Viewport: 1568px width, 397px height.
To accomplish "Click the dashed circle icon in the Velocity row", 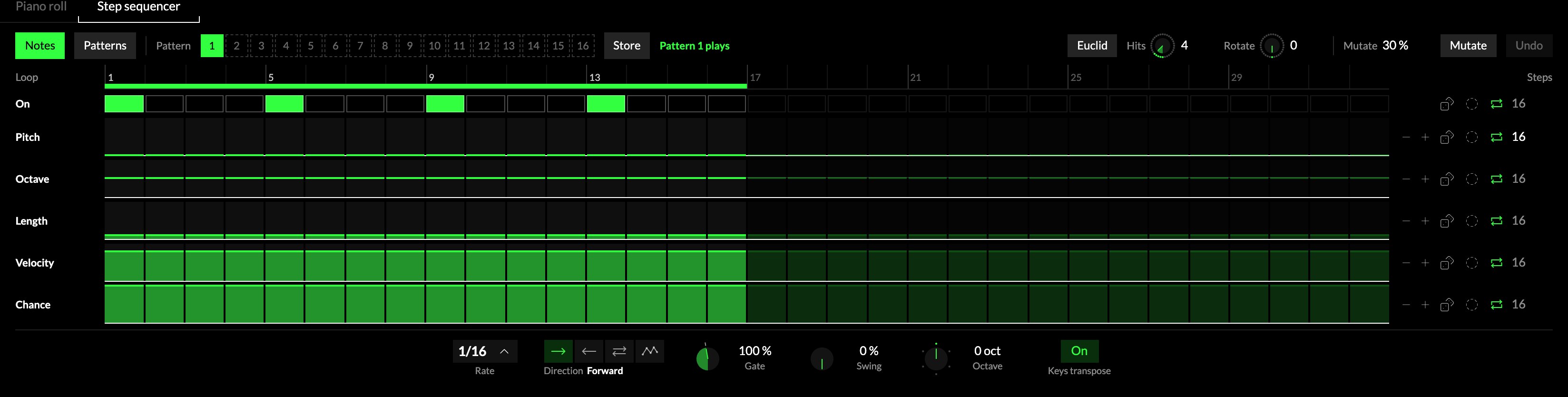I will (x=1472, y=263).
